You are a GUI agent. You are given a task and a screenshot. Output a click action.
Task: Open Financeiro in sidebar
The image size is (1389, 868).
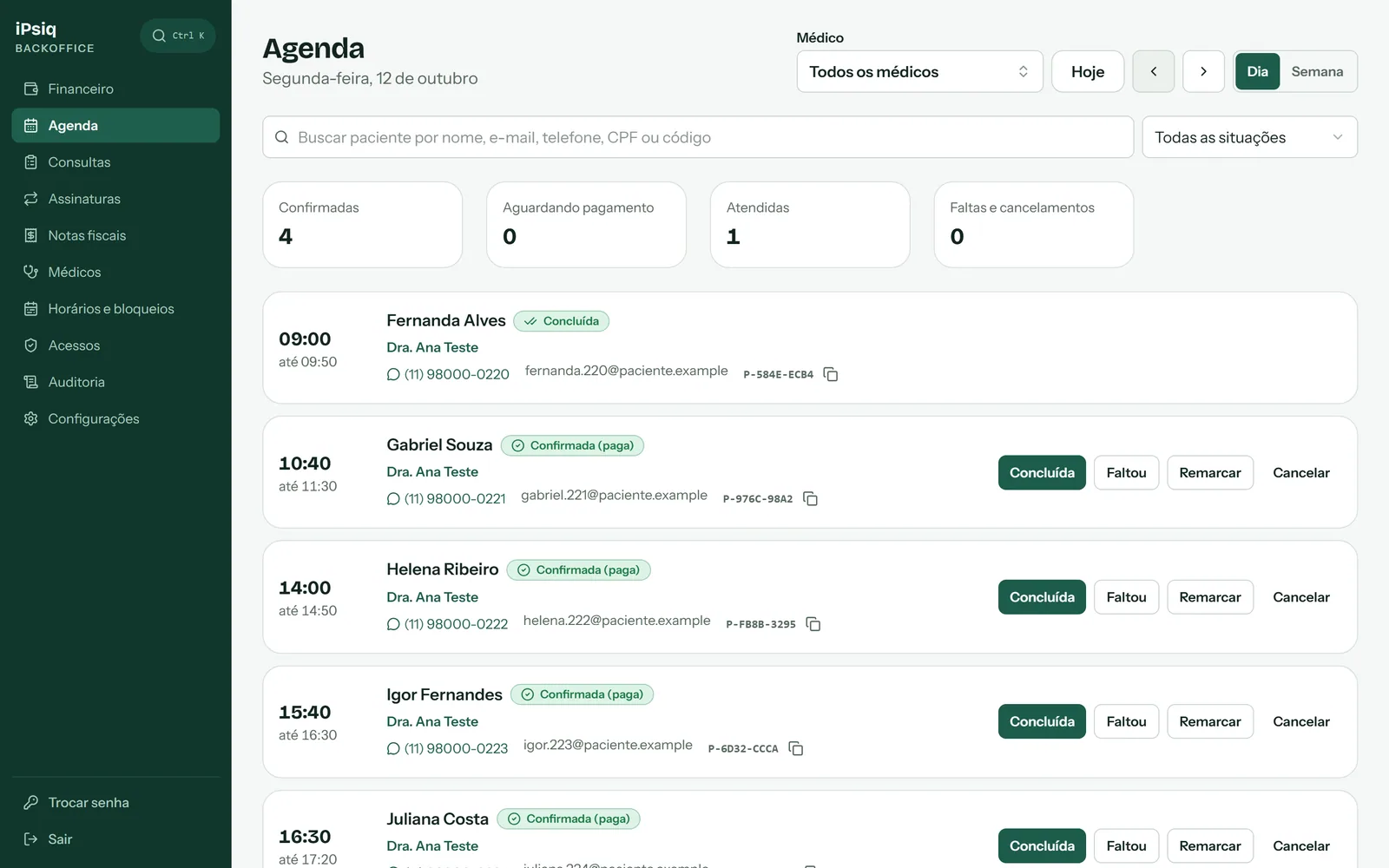[x=115, y=89]
